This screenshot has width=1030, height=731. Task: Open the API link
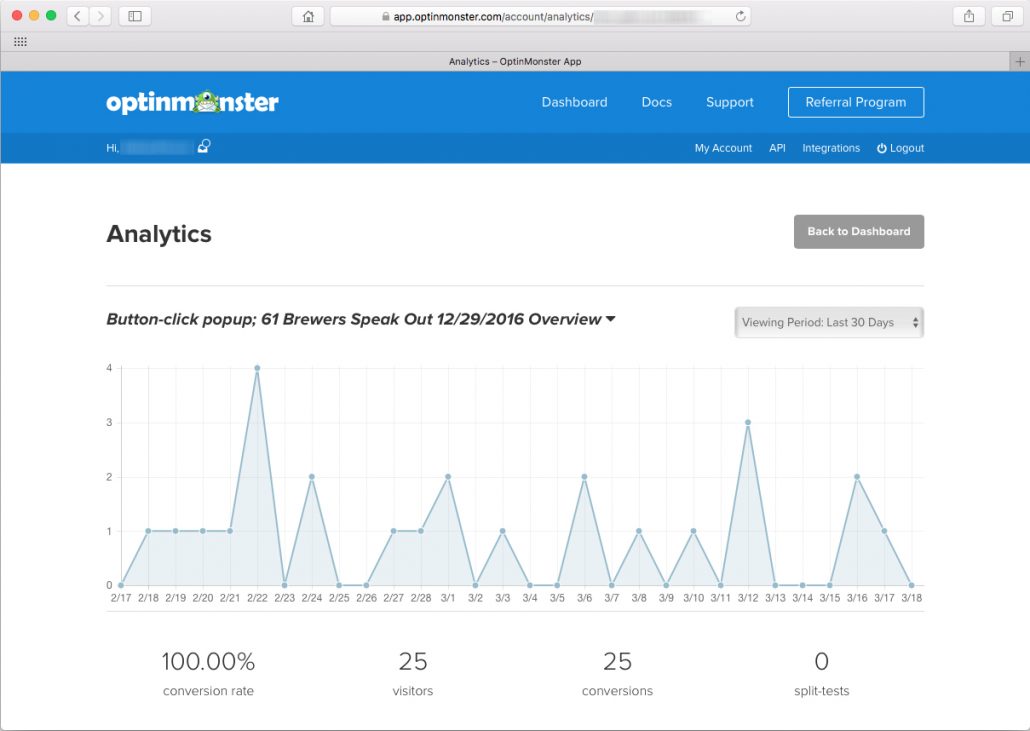tap(777, 148)
